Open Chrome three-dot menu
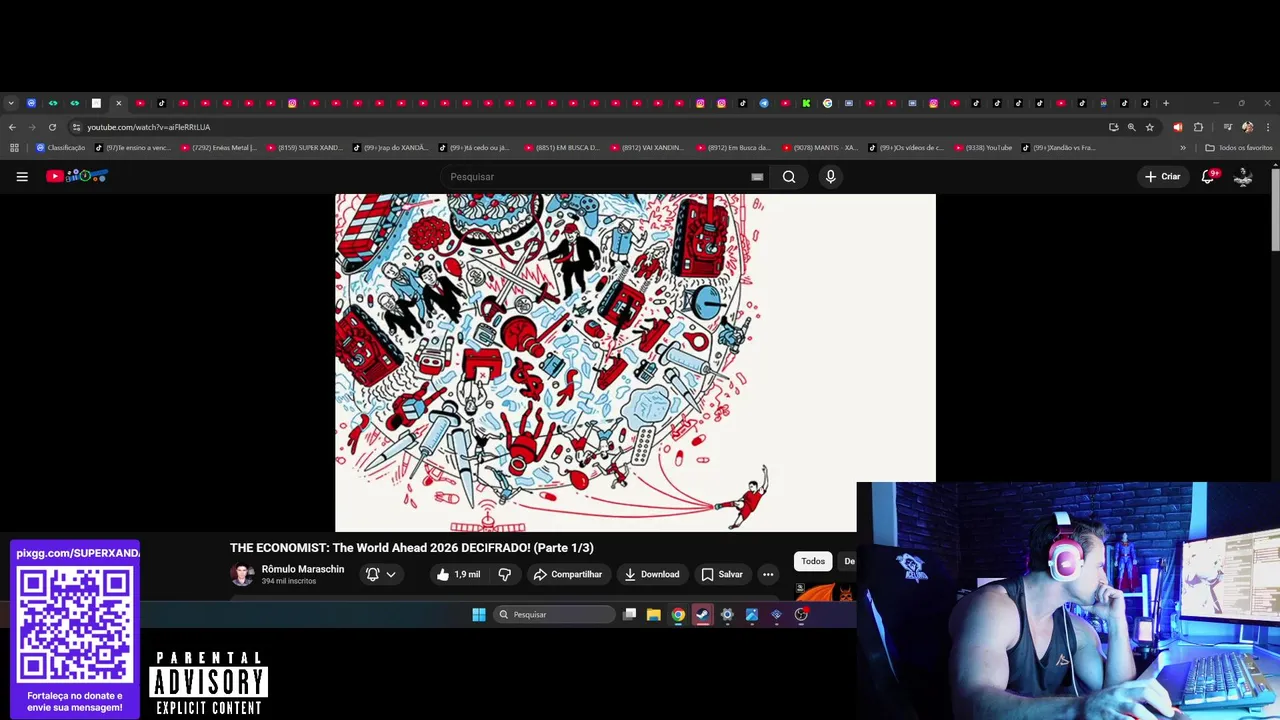1280x720 pixels. point(1268,127)
